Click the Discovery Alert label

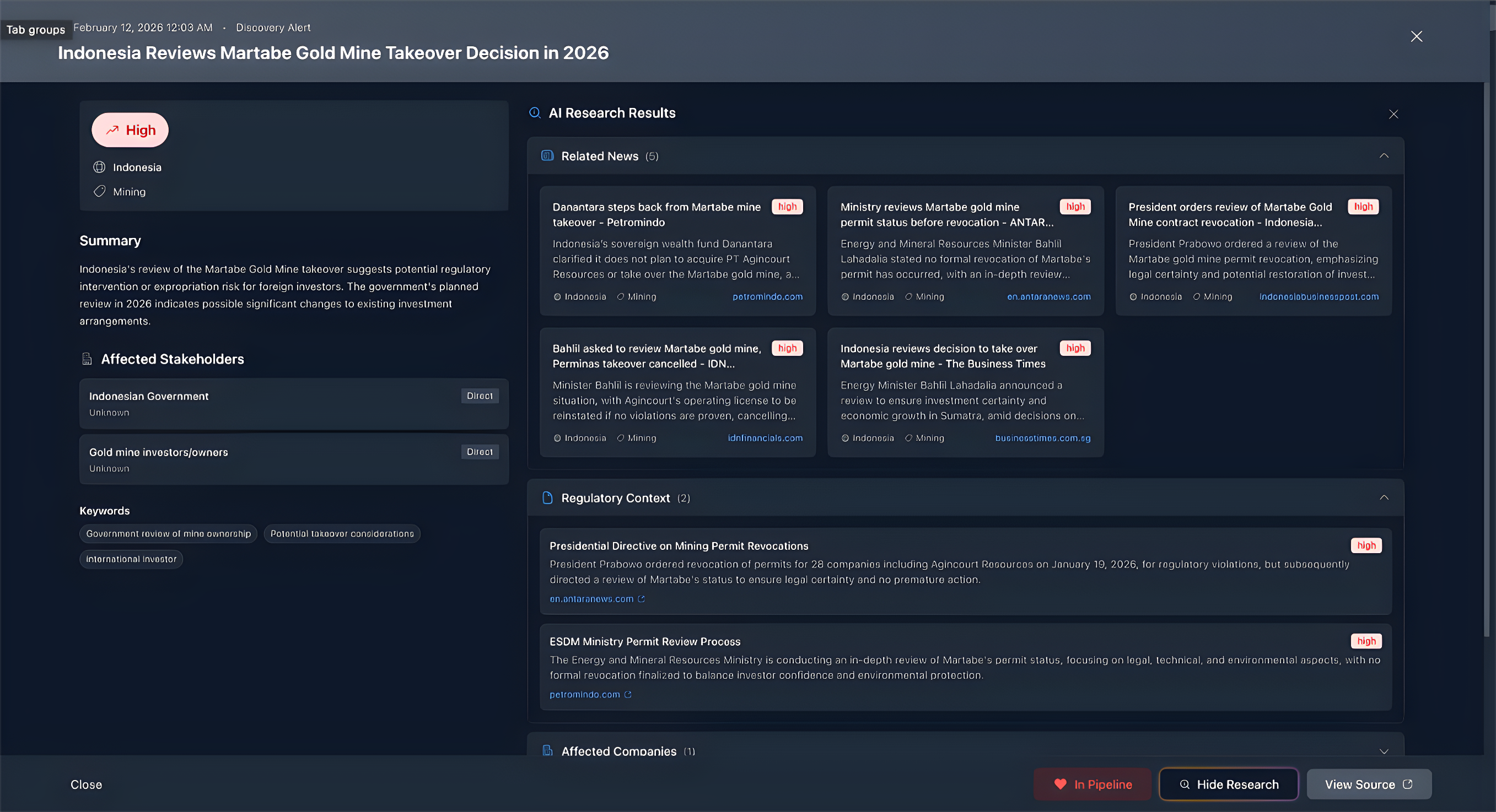[x=273, y=28]
